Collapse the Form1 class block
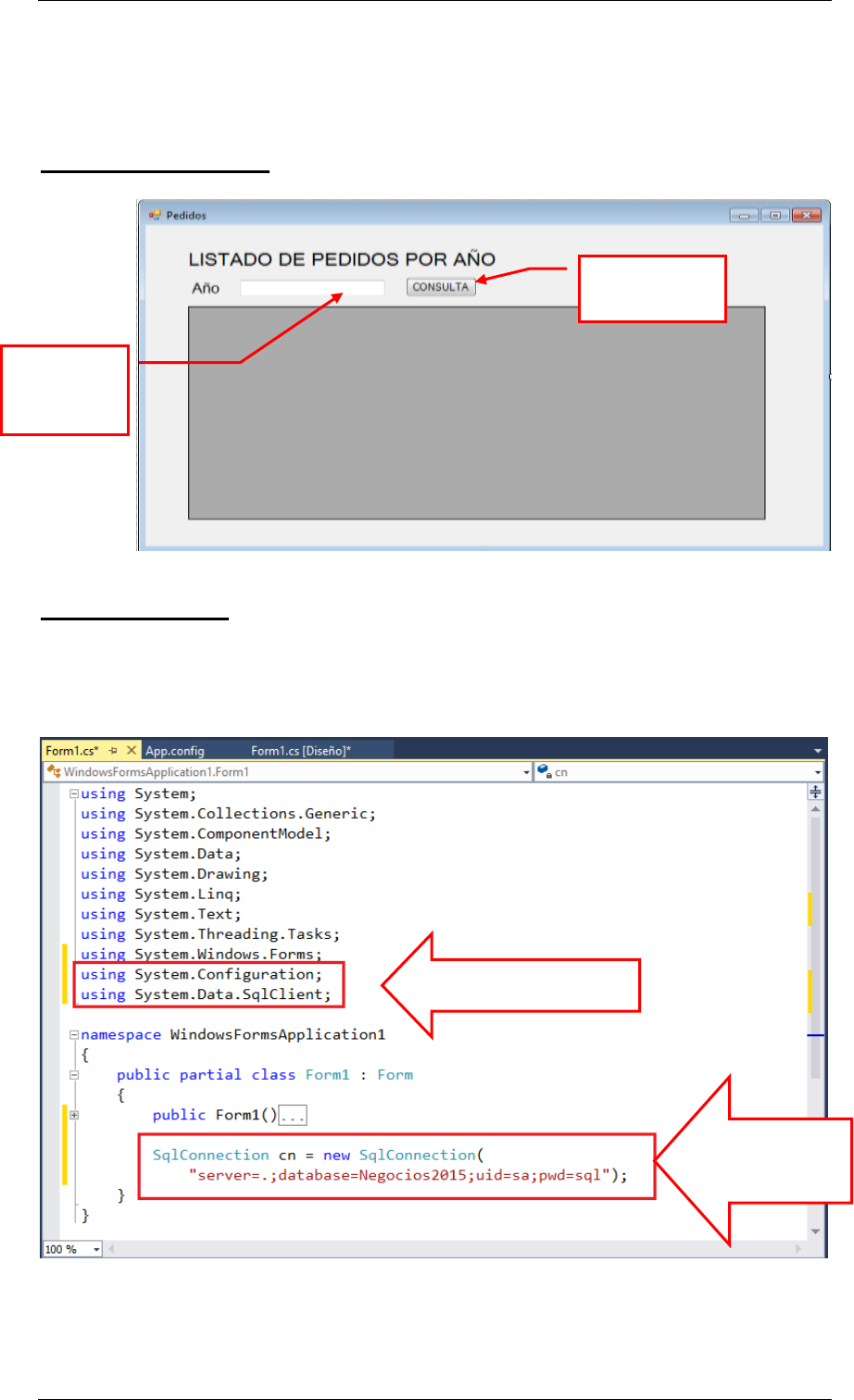This screenshot has height=1400, width=854. pyautogui.click(x=74, y=1075)
